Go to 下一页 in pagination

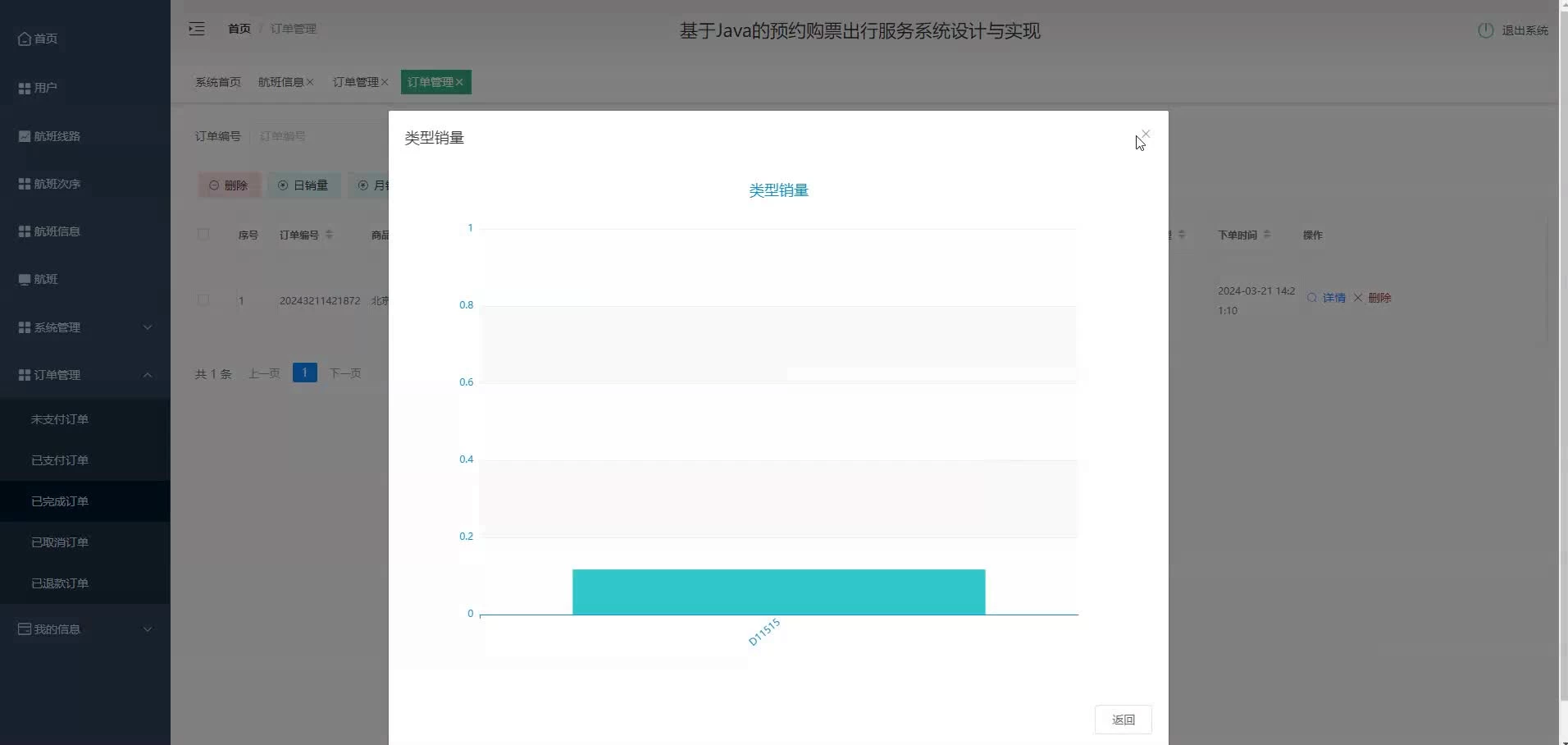(345, 373)
